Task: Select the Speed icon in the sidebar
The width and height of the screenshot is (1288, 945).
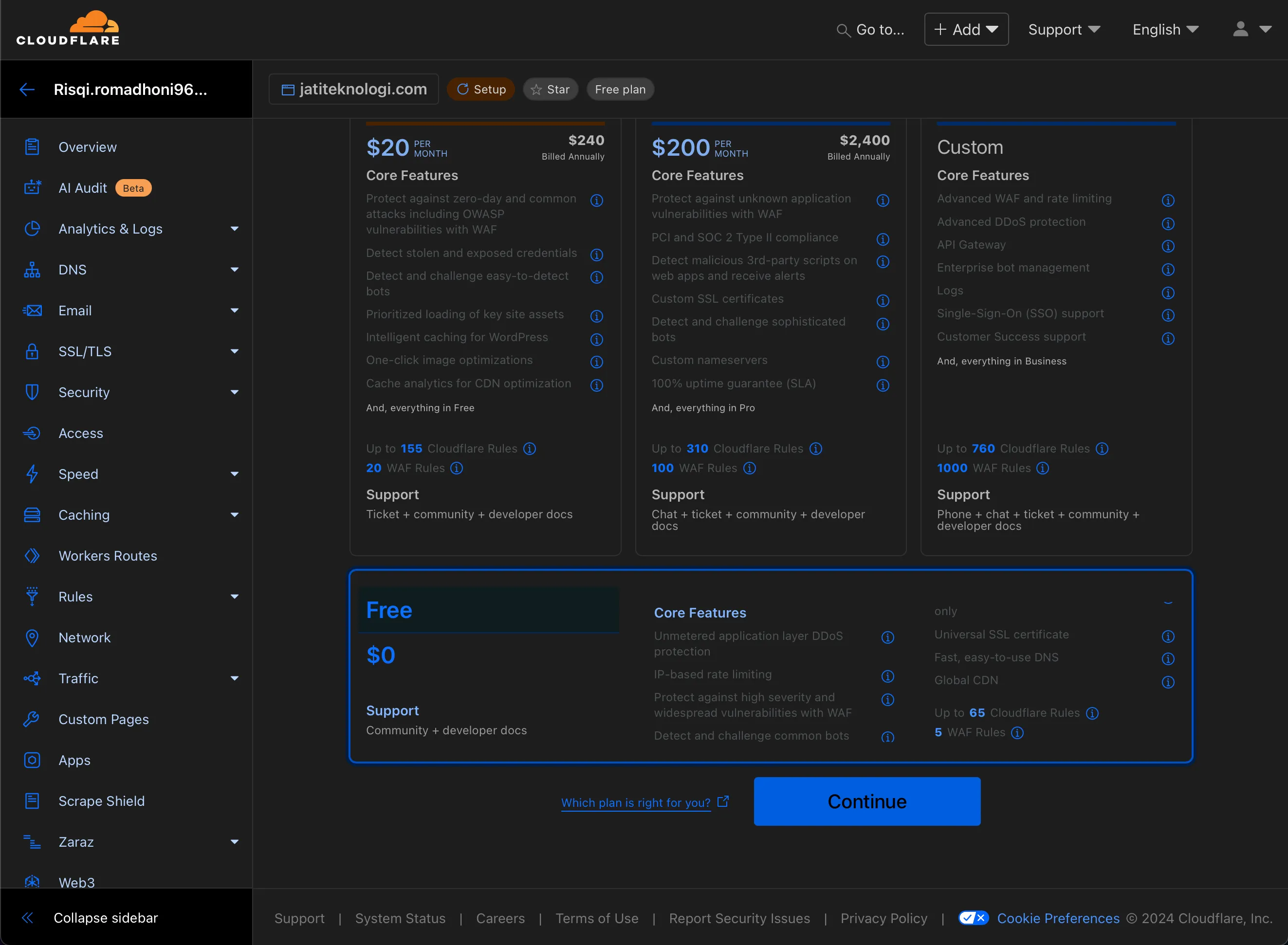Action: tap(32, 473)
